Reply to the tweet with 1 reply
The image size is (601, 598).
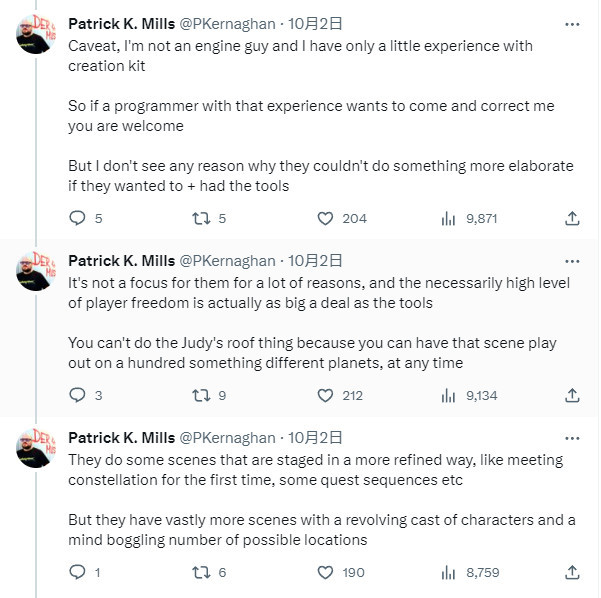tap(78, 572)
